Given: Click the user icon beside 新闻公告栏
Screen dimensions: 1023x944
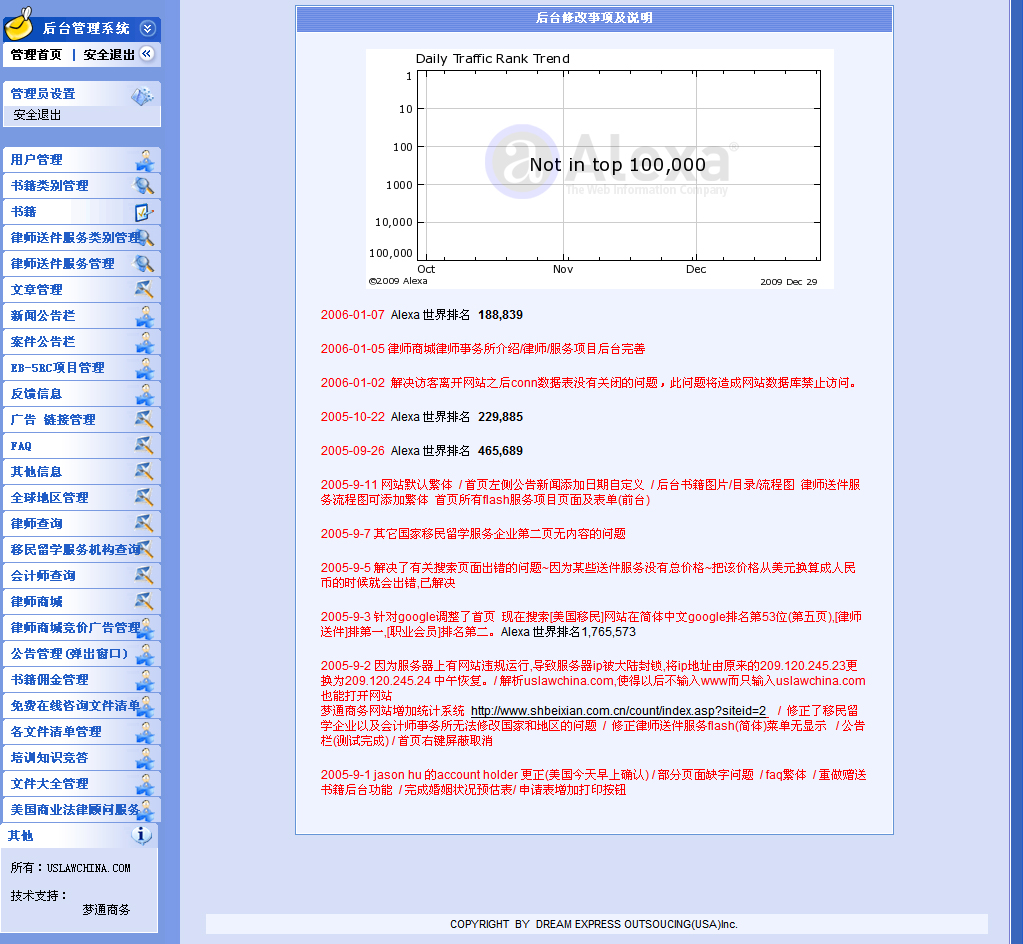Looking at the screenshot, I should coord(145,316).
